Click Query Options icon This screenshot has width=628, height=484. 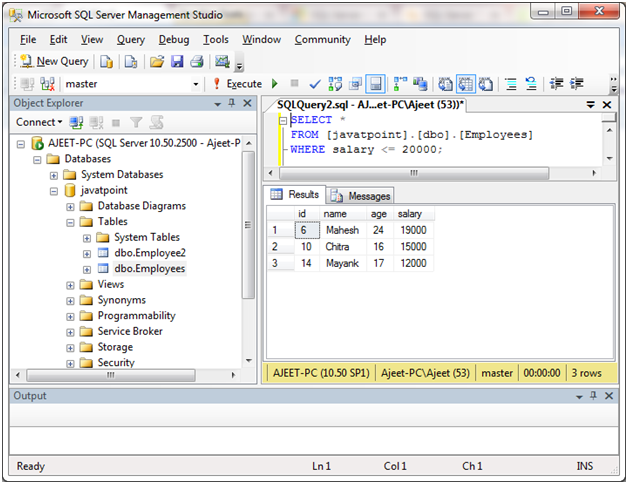pyautogui.click(x=355, y=84)
